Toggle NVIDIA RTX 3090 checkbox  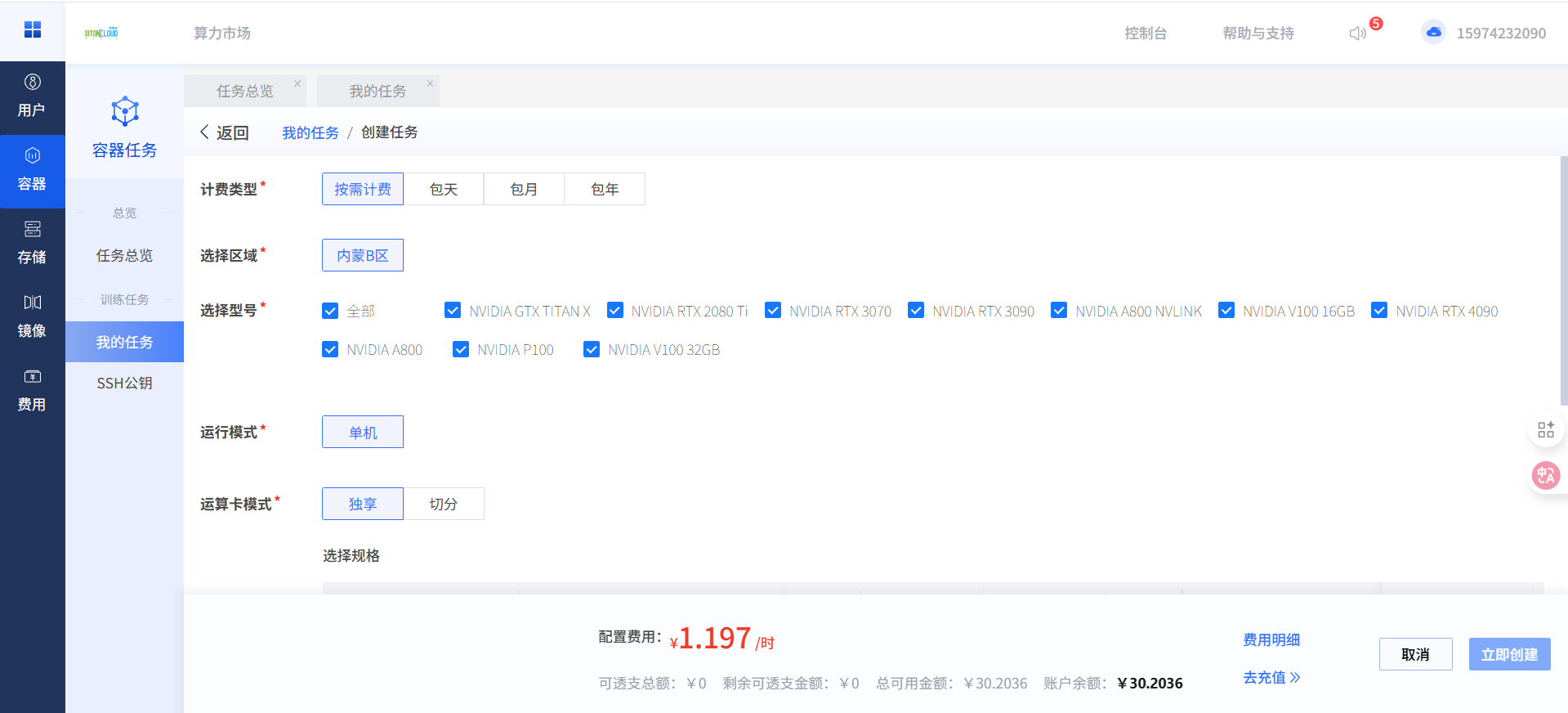click(916, 311)
